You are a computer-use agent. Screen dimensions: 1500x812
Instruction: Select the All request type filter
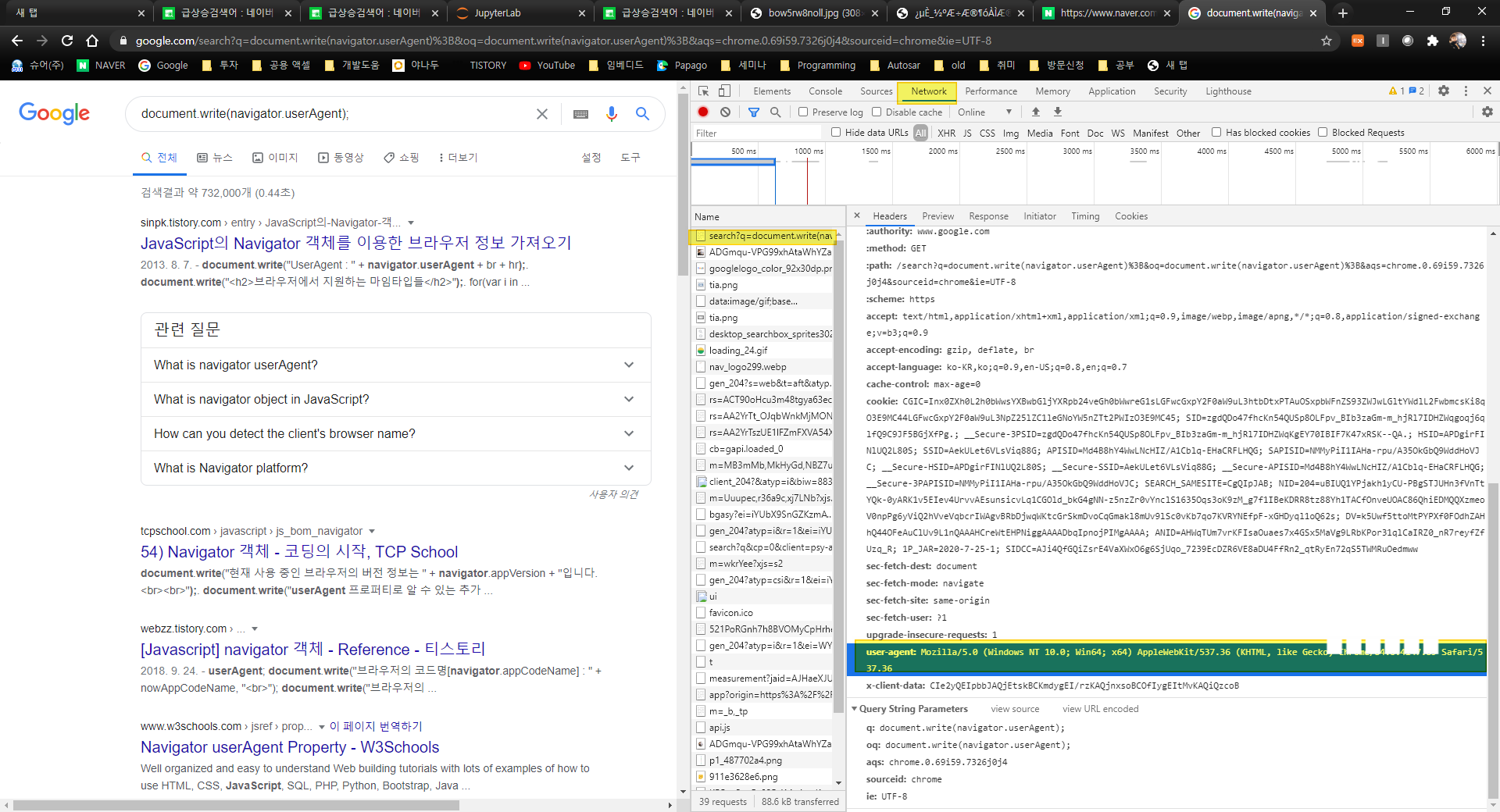921,133
